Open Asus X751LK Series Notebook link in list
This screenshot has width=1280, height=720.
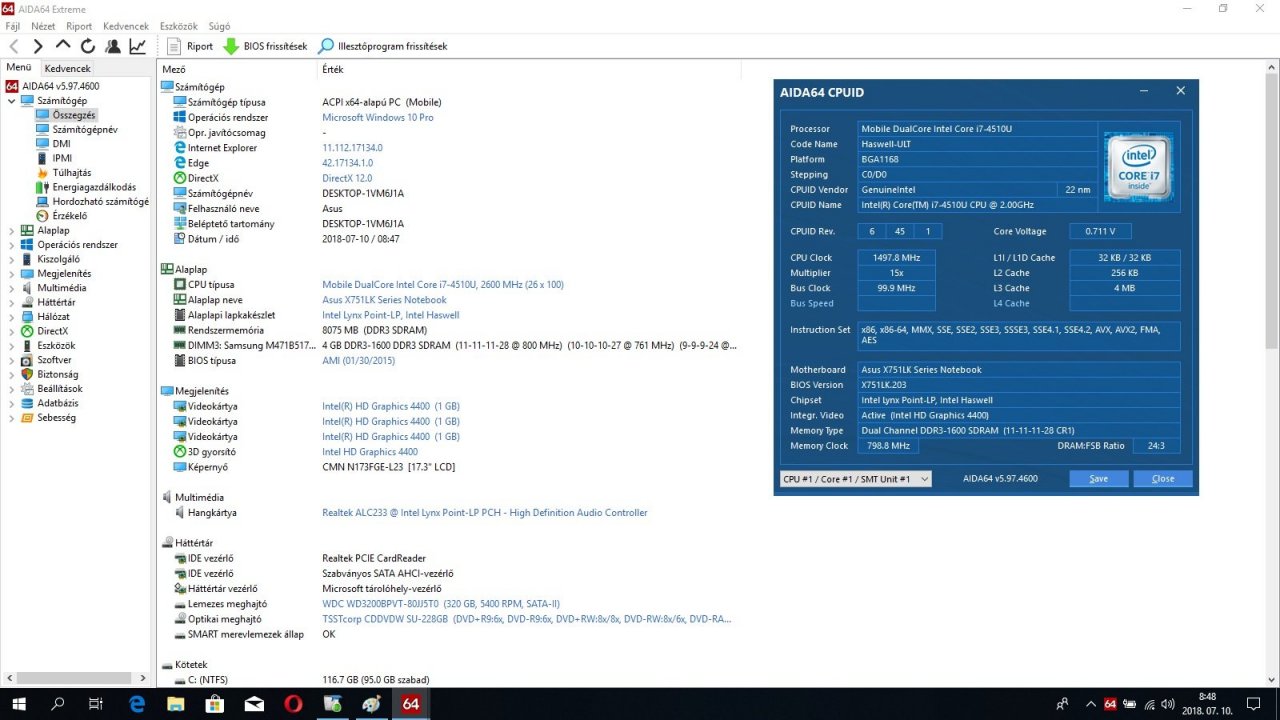coord(384,300)
